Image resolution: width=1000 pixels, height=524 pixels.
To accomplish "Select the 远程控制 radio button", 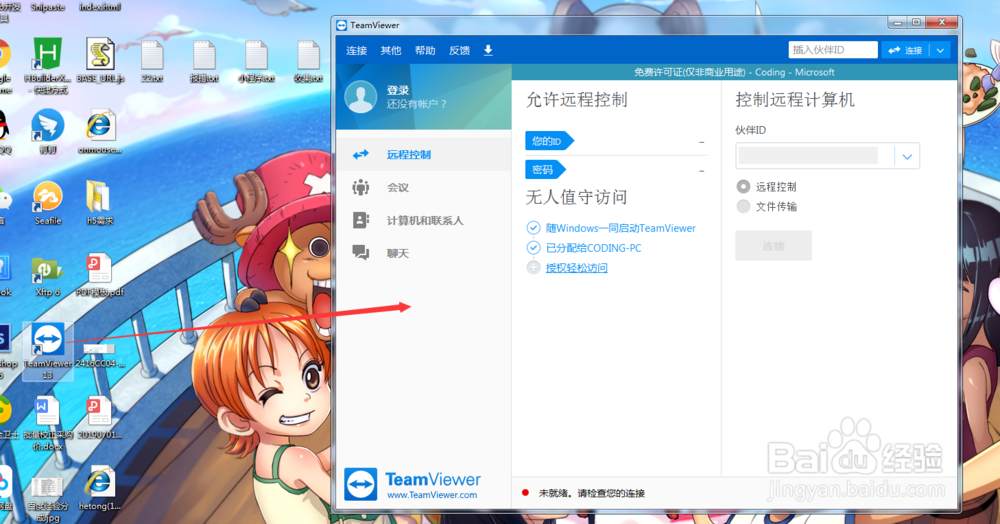I will [x=743, y=186].
